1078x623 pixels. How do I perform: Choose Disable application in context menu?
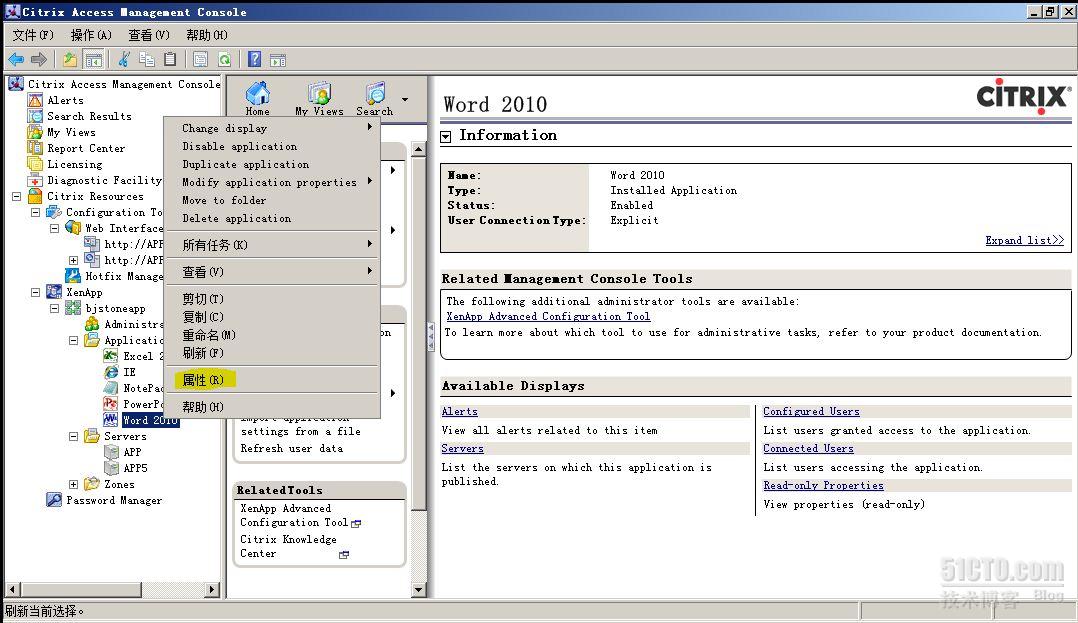(x=272, y=146)
